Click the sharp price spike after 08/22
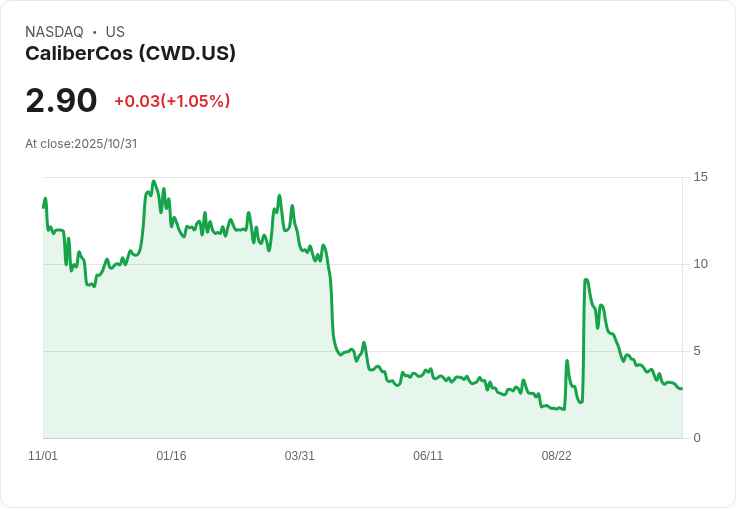Image resolution: width=736 pixels, height=508 pixels. [585, 280]
